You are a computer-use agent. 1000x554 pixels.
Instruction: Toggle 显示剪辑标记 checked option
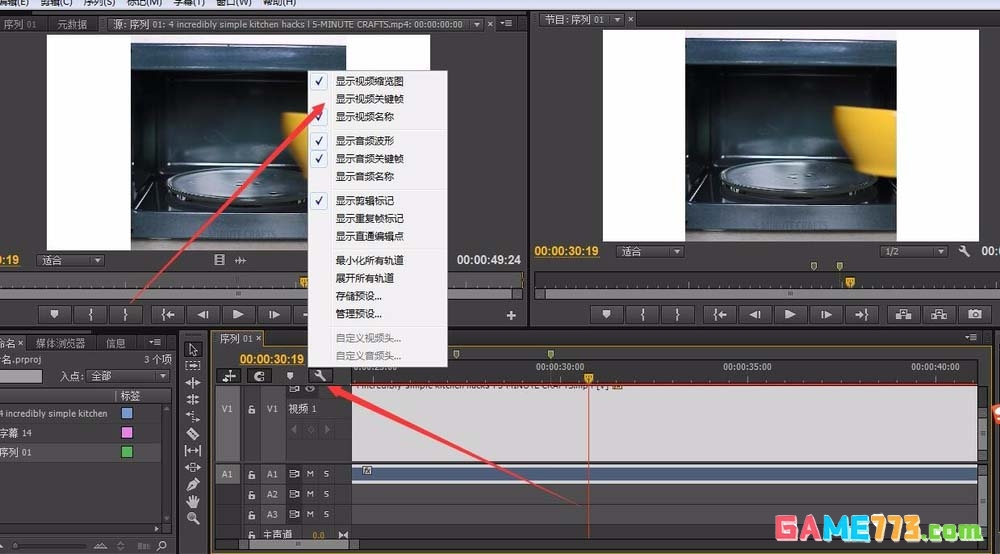[x=377, y=201]
